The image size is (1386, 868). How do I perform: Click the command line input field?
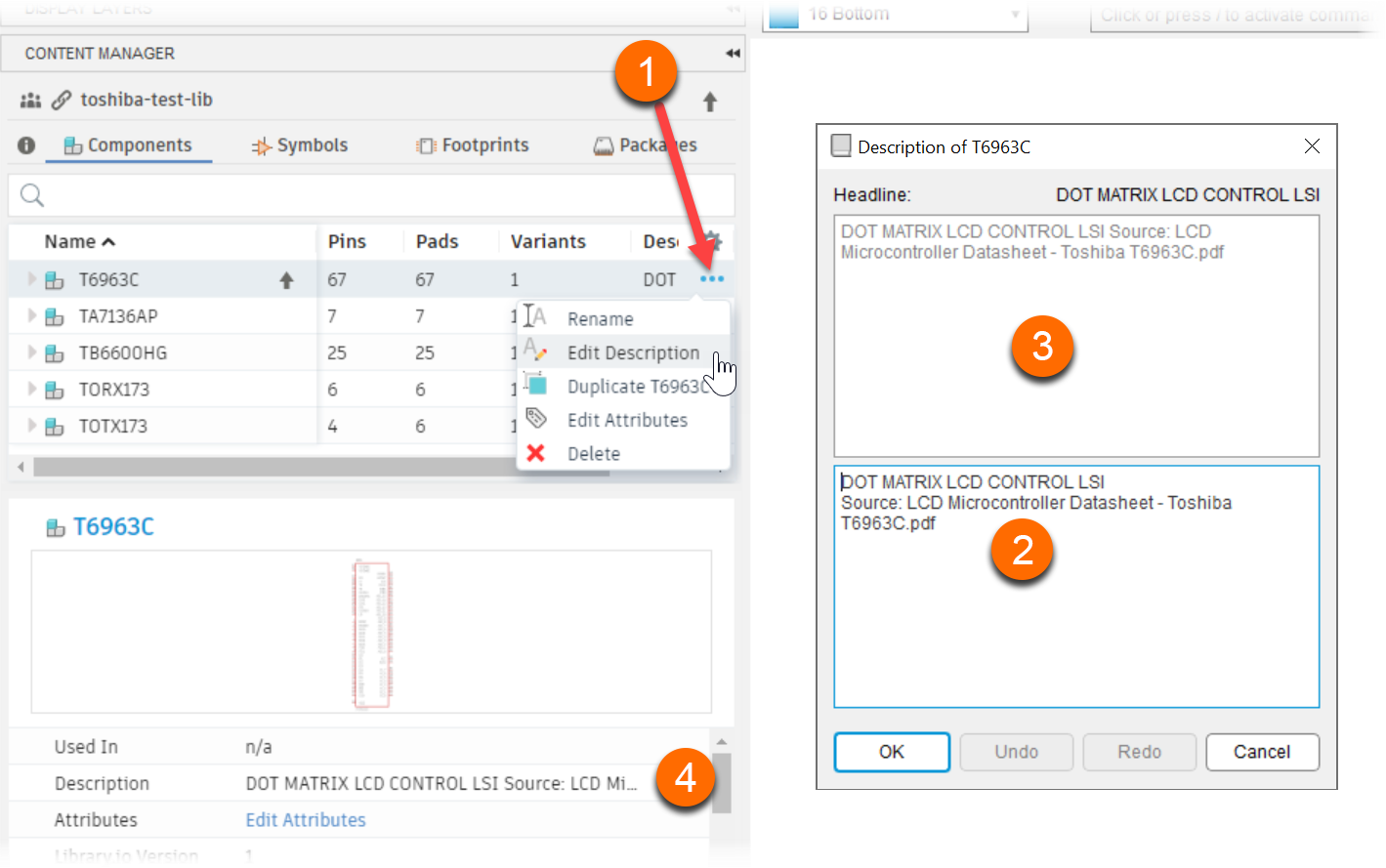(x=1236, y=15)
